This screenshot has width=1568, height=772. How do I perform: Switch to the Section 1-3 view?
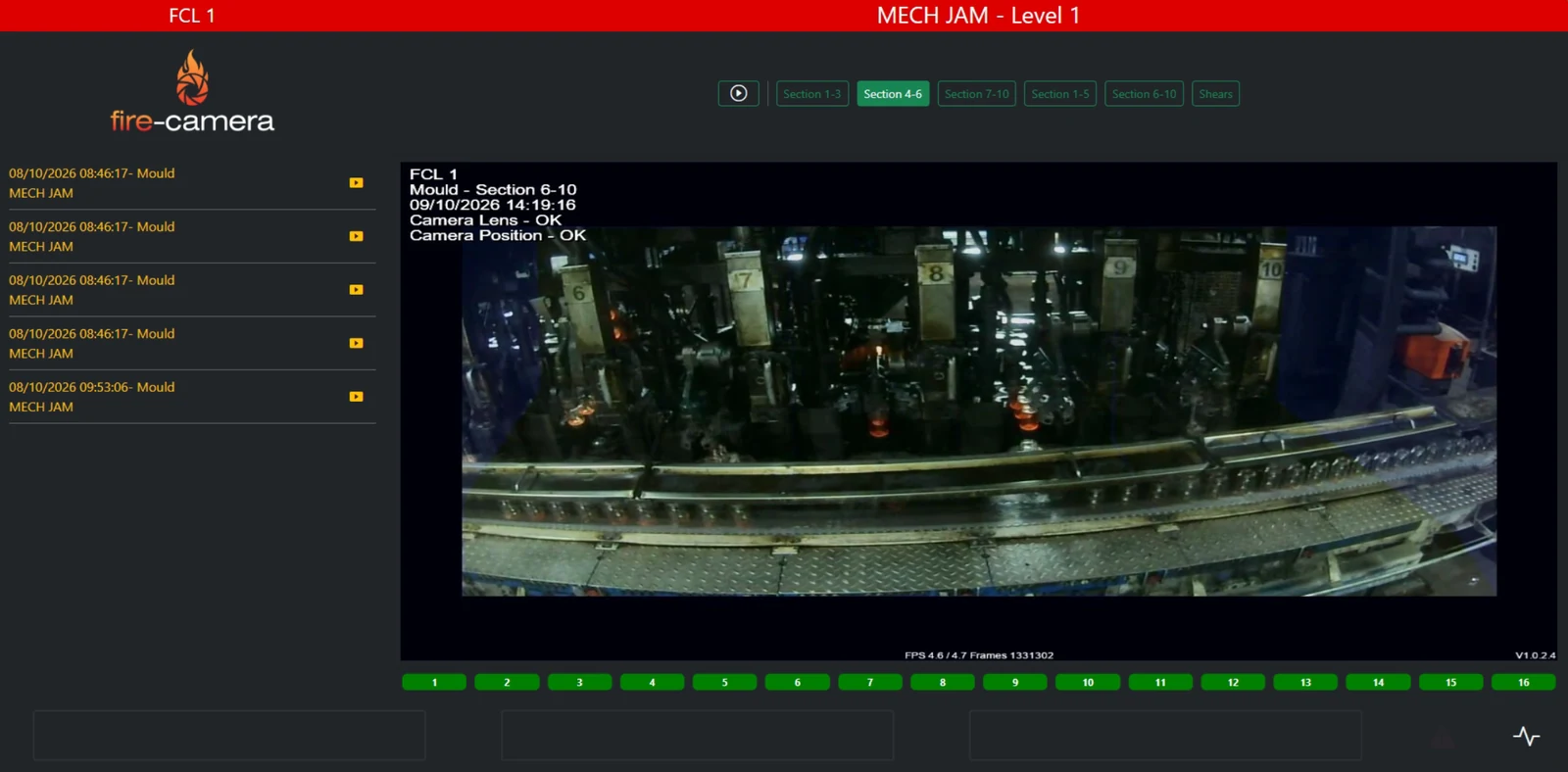812,94
